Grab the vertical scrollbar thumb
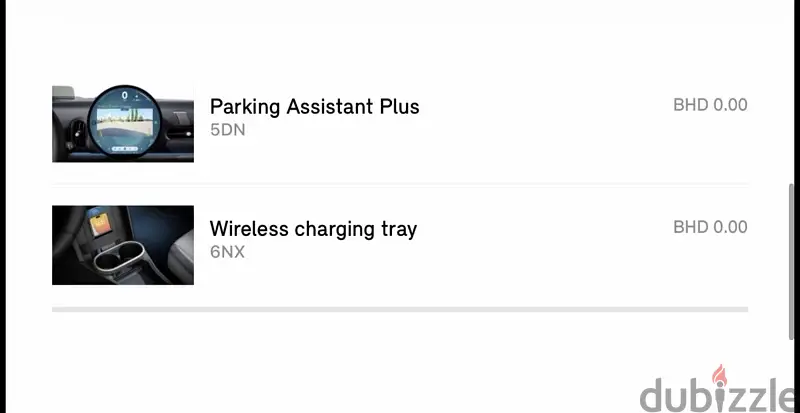This screenshot has width=800, height=413. [x=792, y=261]
